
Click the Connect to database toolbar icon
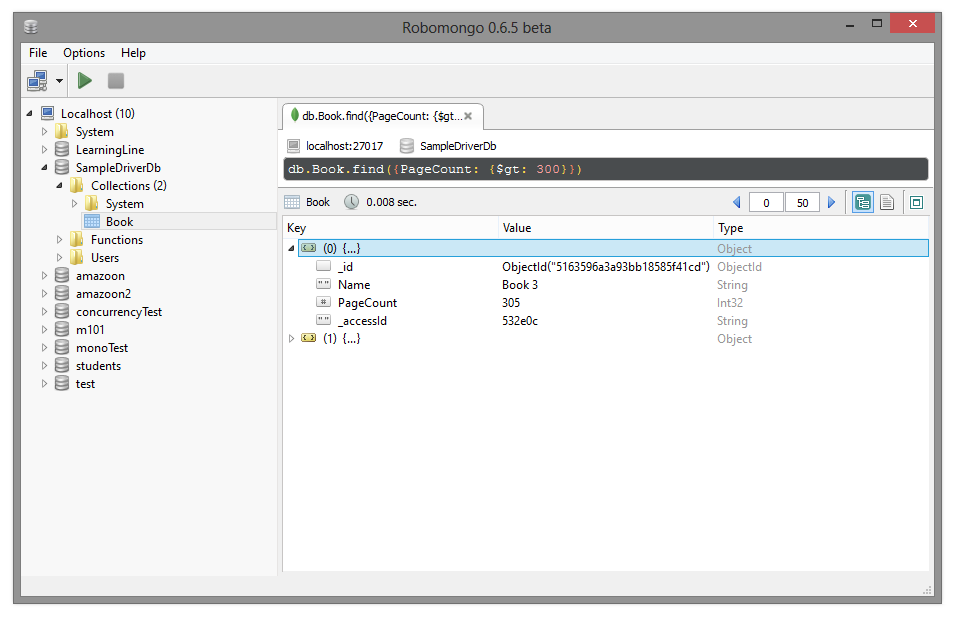point(38,81)
